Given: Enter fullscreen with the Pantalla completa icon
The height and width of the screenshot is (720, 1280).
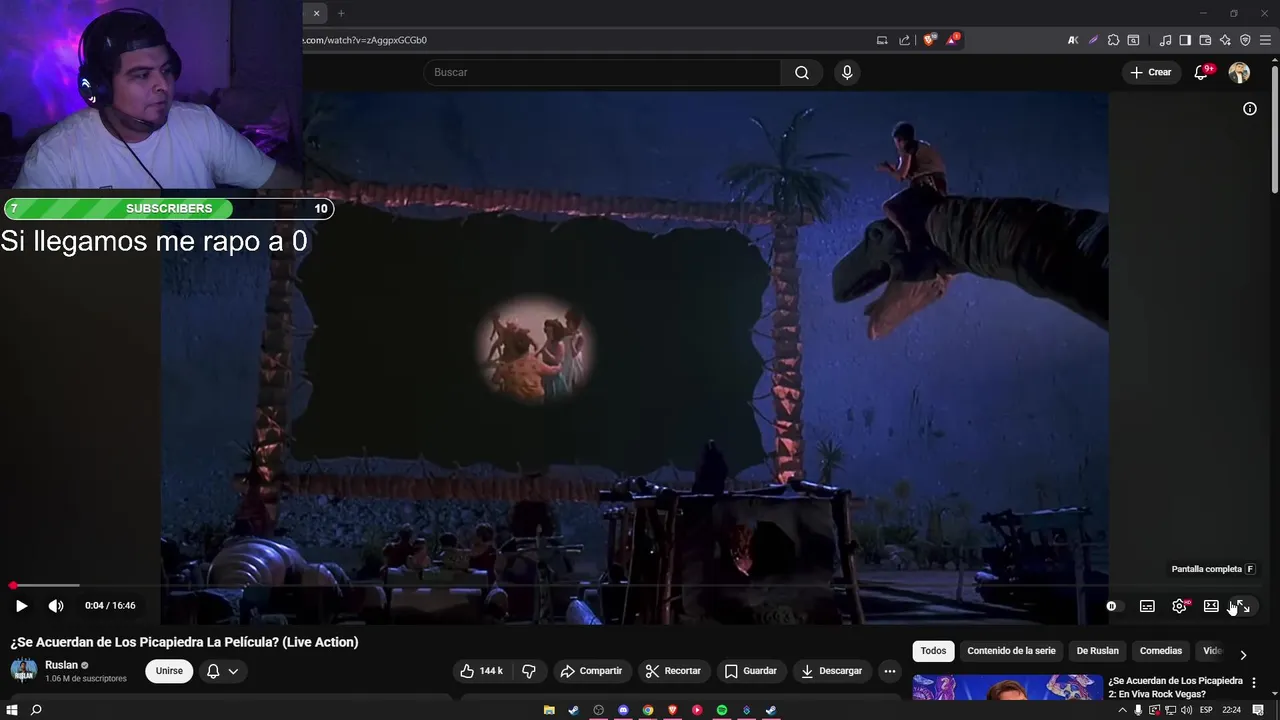Looking at the screenshot, I should [1242, 606].
